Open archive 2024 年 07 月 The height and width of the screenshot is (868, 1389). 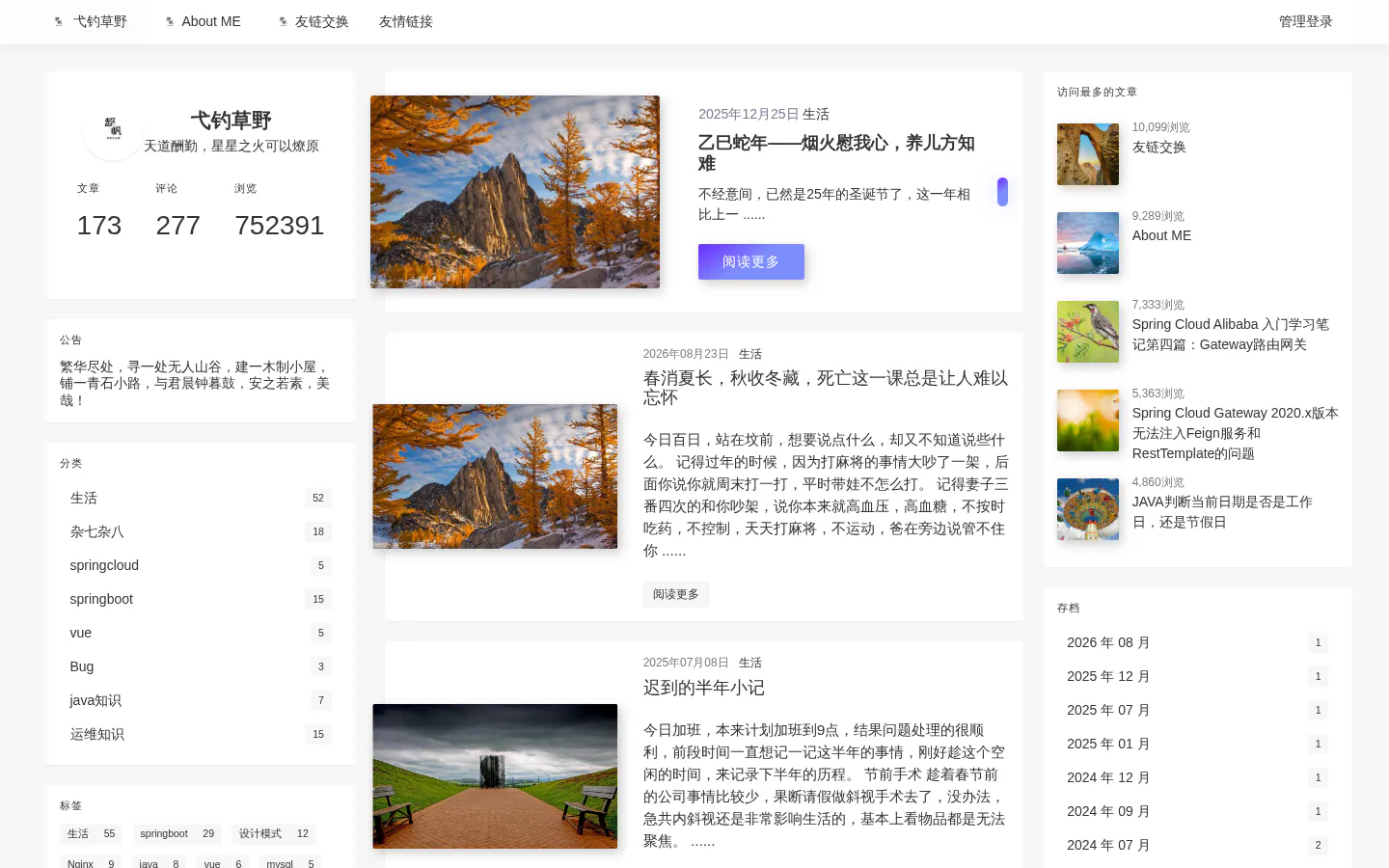point(1198,845)
